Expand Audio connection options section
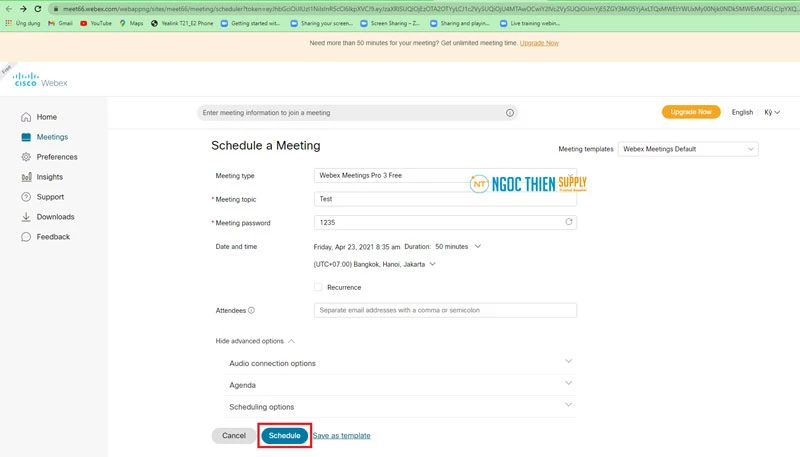Viewport: 800px width, 457px height. [x=401, y=363]
